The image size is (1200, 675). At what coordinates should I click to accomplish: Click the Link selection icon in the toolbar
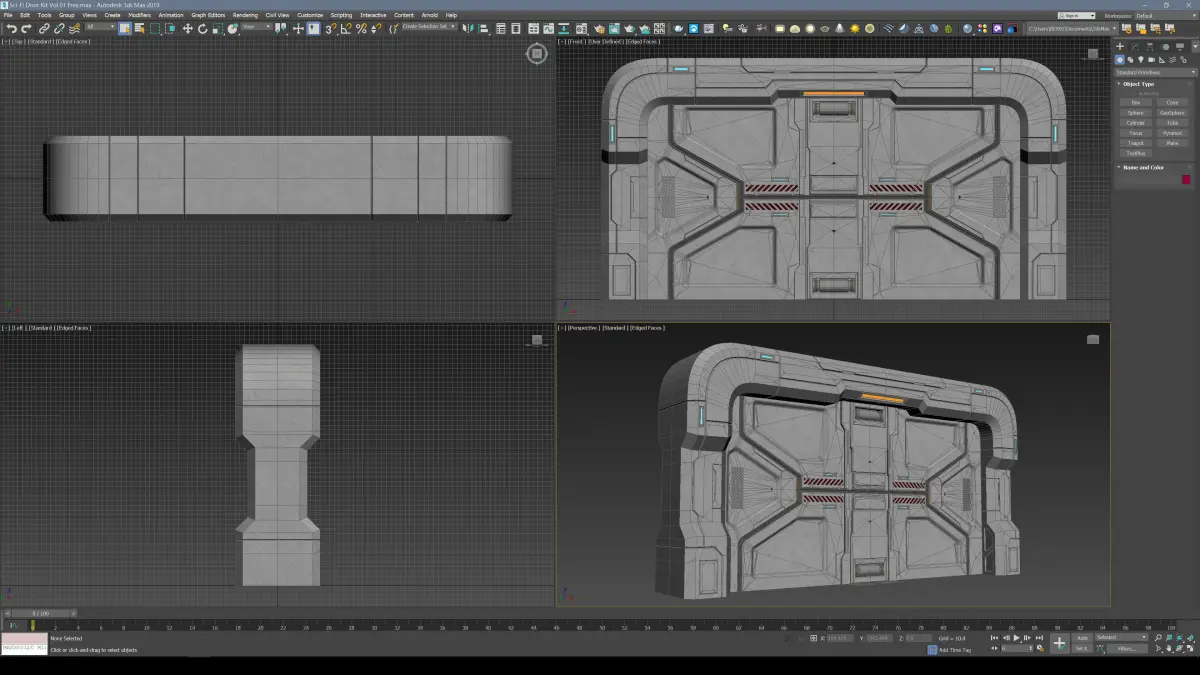(44, 29)
